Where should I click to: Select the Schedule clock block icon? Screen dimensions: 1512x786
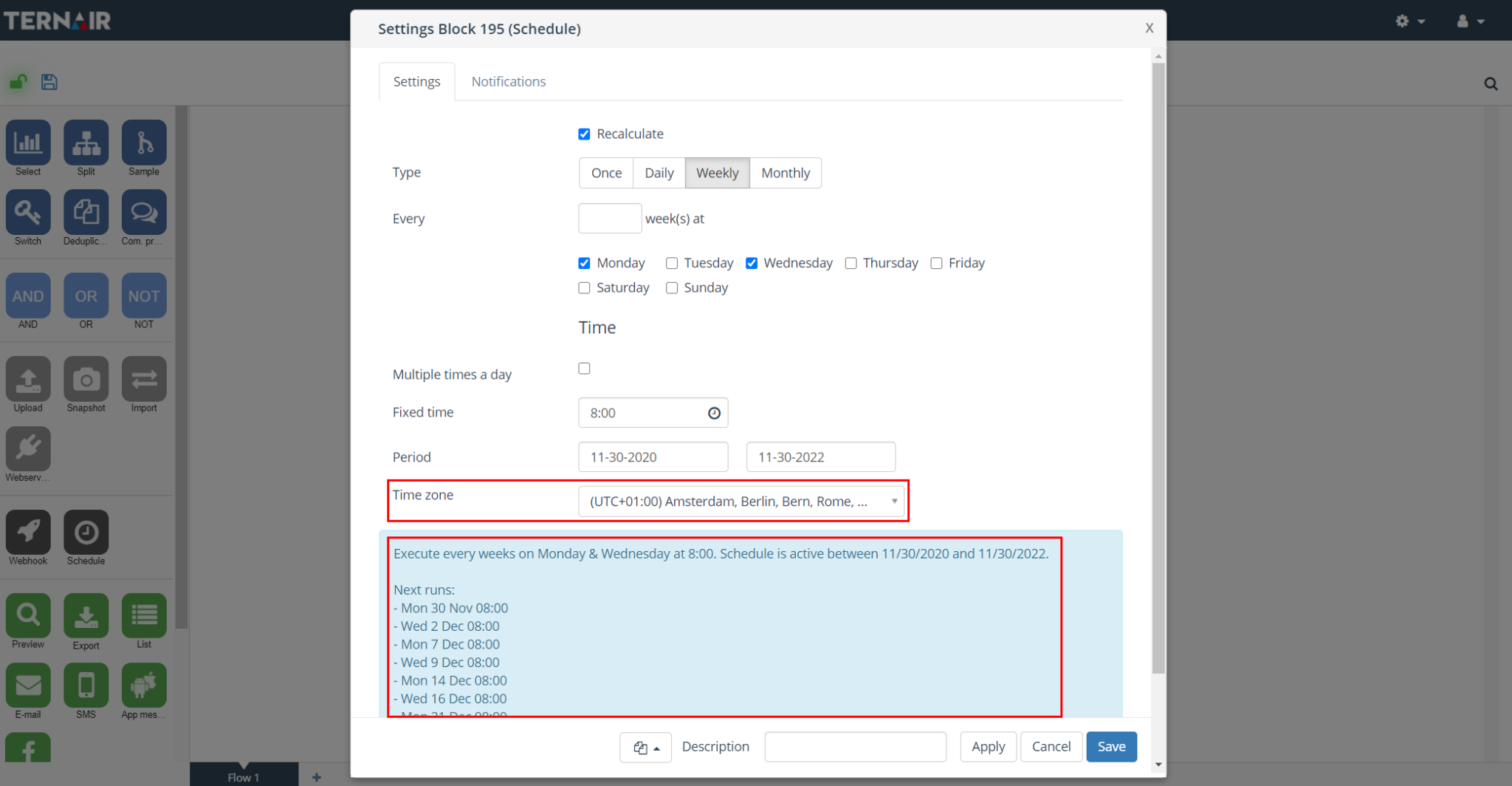(86, 532)
